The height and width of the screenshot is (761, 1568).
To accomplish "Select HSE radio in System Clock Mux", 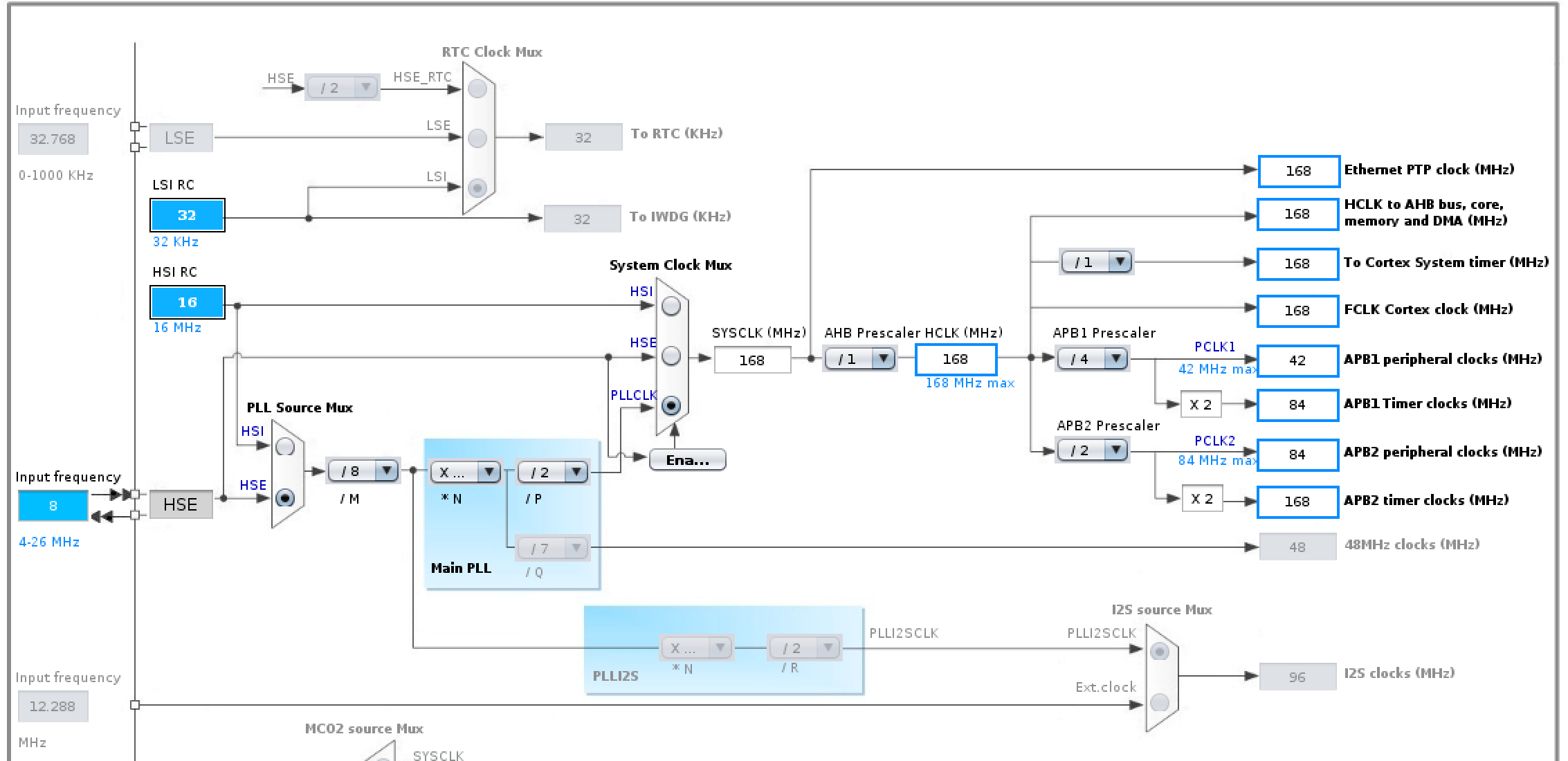I will click(671, 356).
